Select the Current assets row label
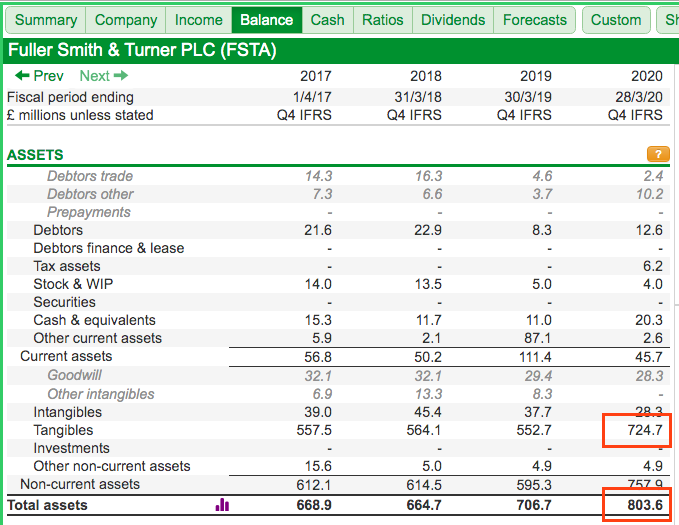Image resolution: width=679 pixels, height=525 pixels. (x=66, y=356)
